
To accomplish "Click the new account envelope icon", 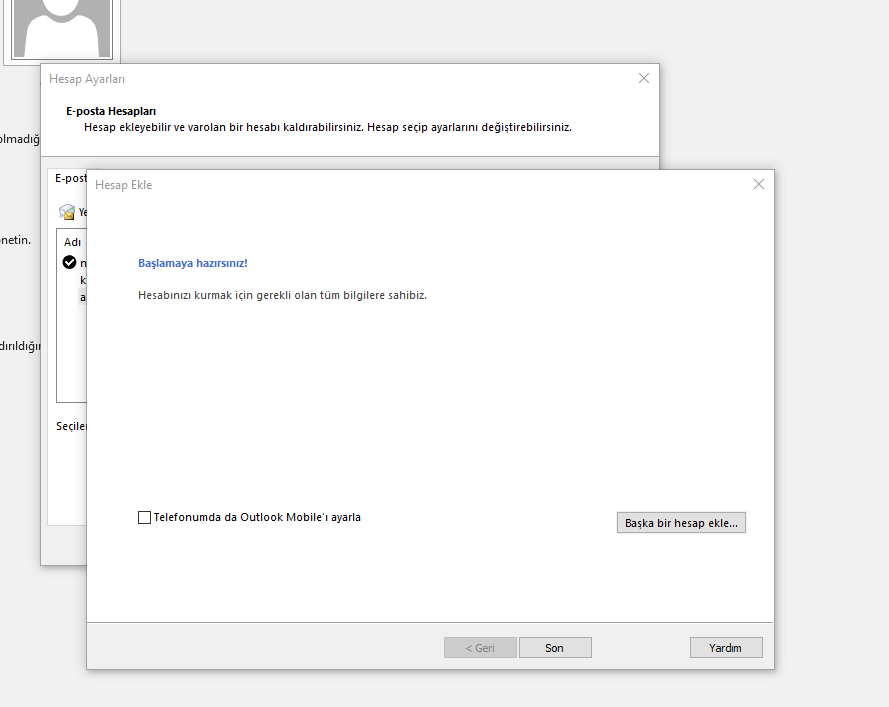I will pyautogui.click(x=67, y=212).
